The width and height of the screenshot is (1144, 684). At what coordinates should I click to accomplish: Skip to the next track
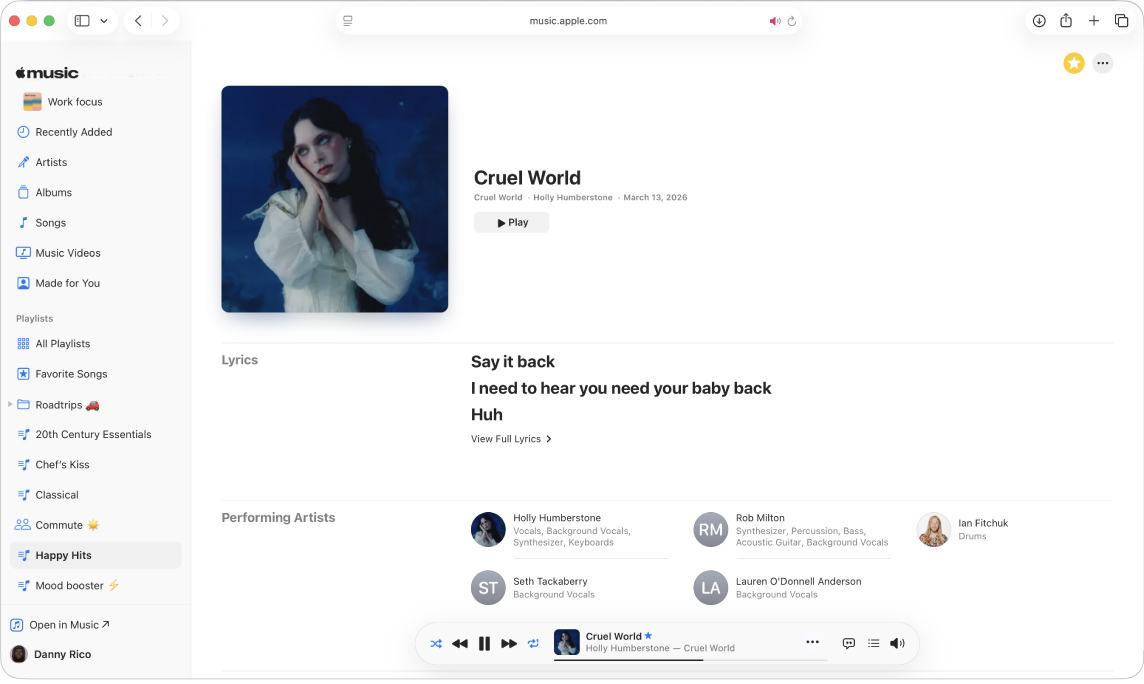click(x=509, y=644)
